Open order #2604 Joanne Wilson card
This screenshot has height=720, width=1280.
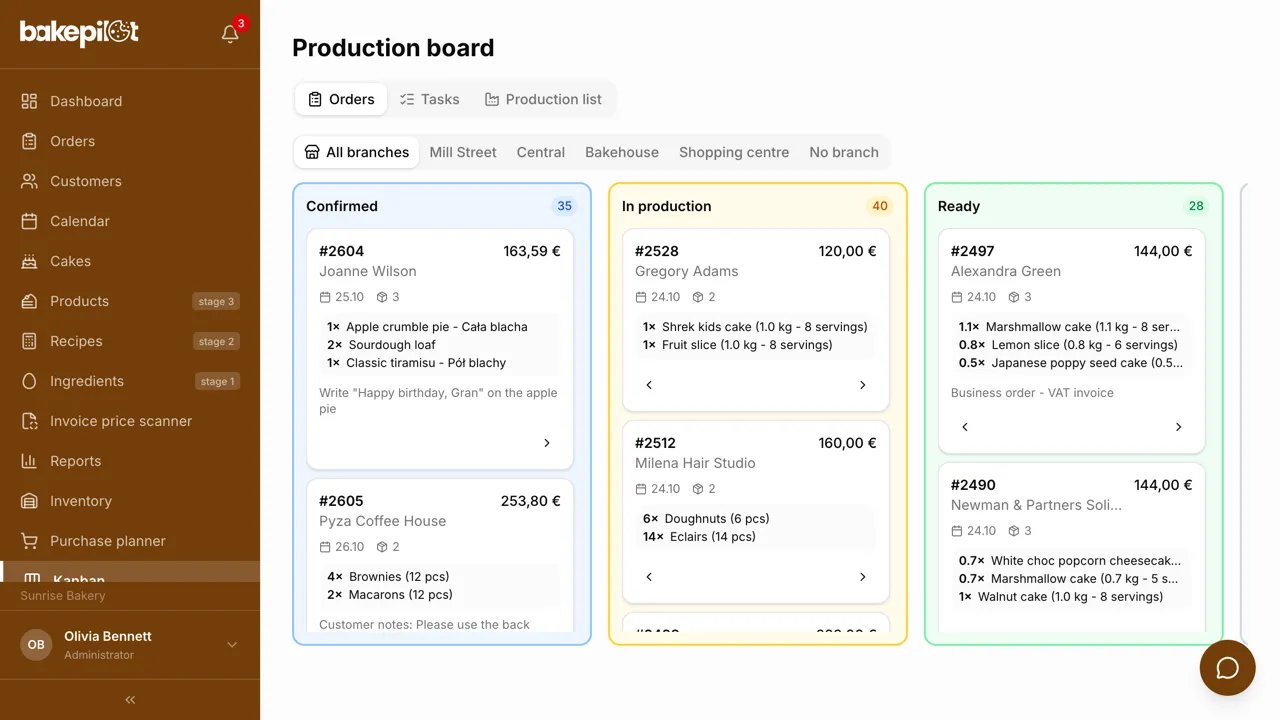pos(440,349)
